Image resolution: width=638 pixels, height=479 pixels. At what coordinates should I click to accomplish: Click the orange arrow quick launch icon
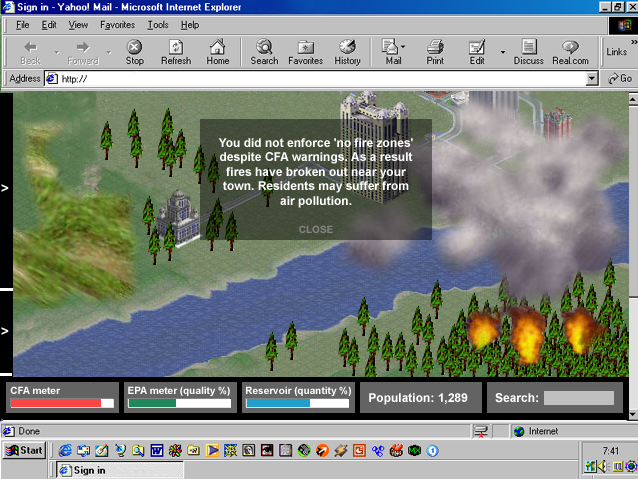[x=322, y=451]
